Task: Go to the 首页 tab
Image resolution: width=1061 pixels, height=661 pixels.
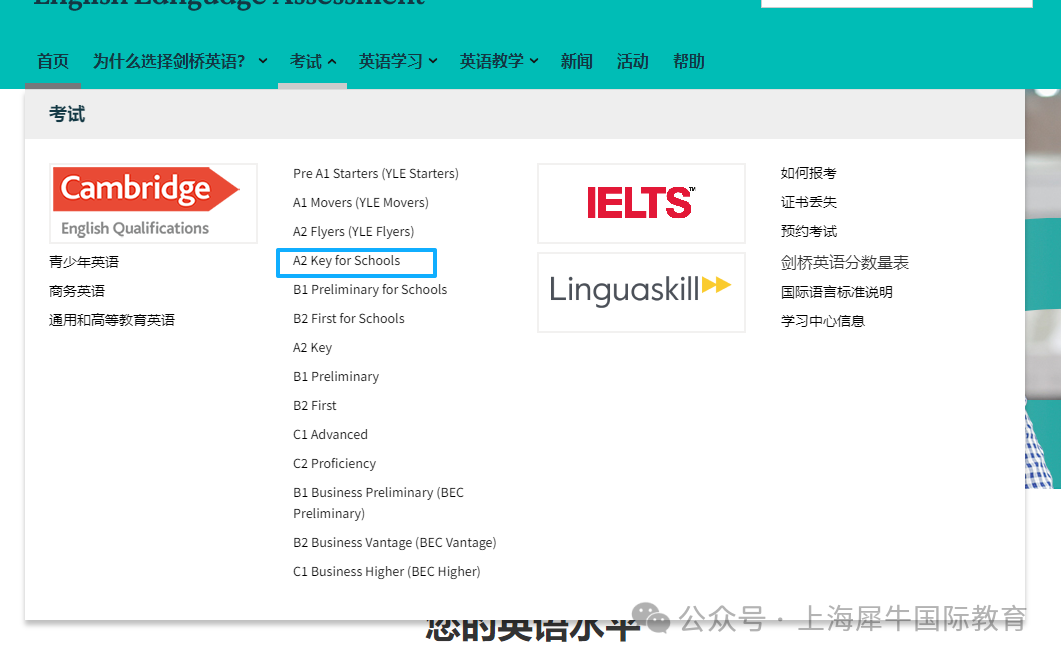Action: click(x=53, y=62)
